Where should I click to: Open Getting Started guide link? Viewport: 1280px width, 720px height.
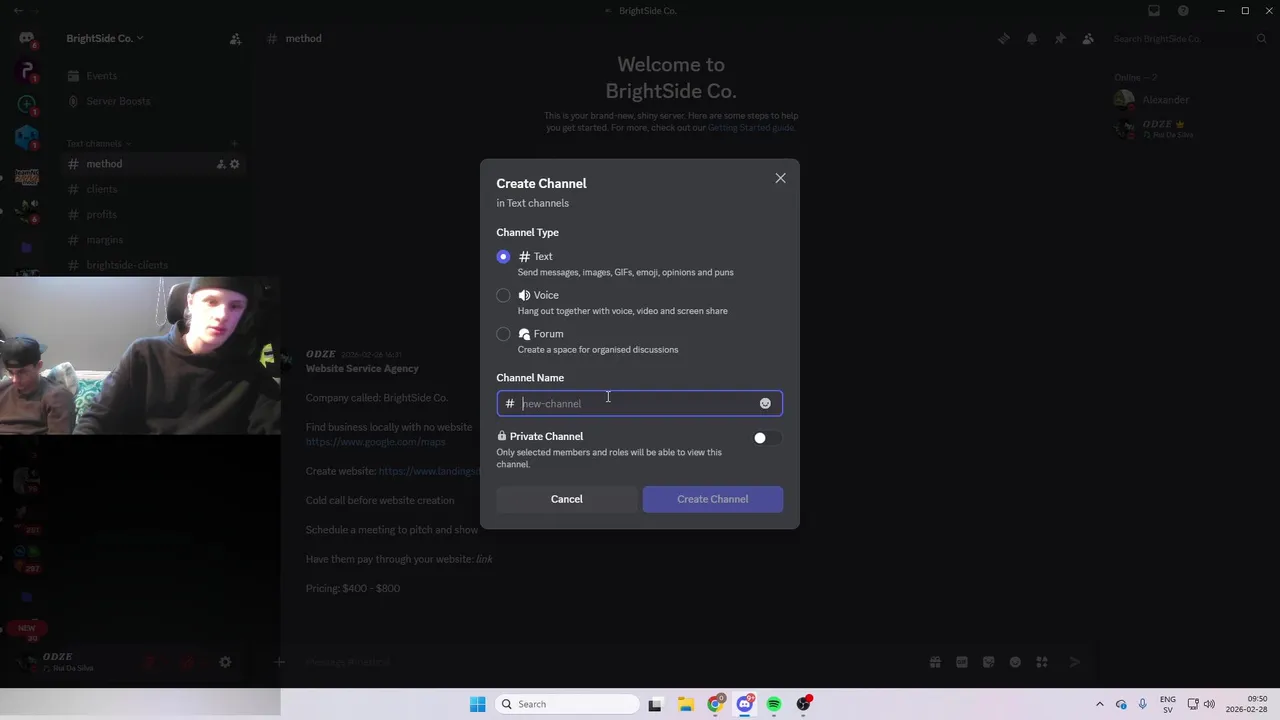pyautogui.click(x=750, y=128)
